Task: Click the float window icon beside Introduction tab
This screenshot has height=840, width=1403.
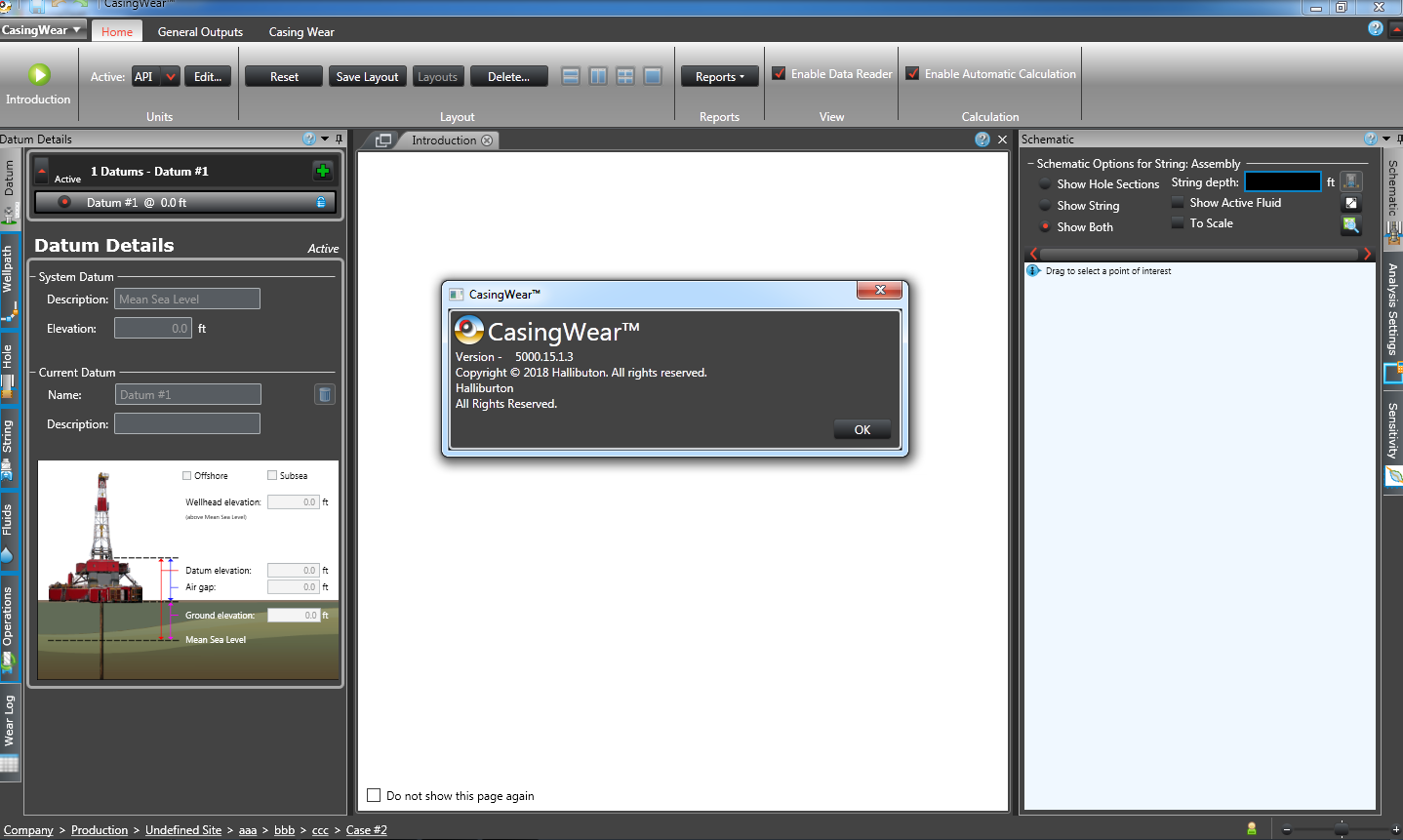Action: (383, 140)
